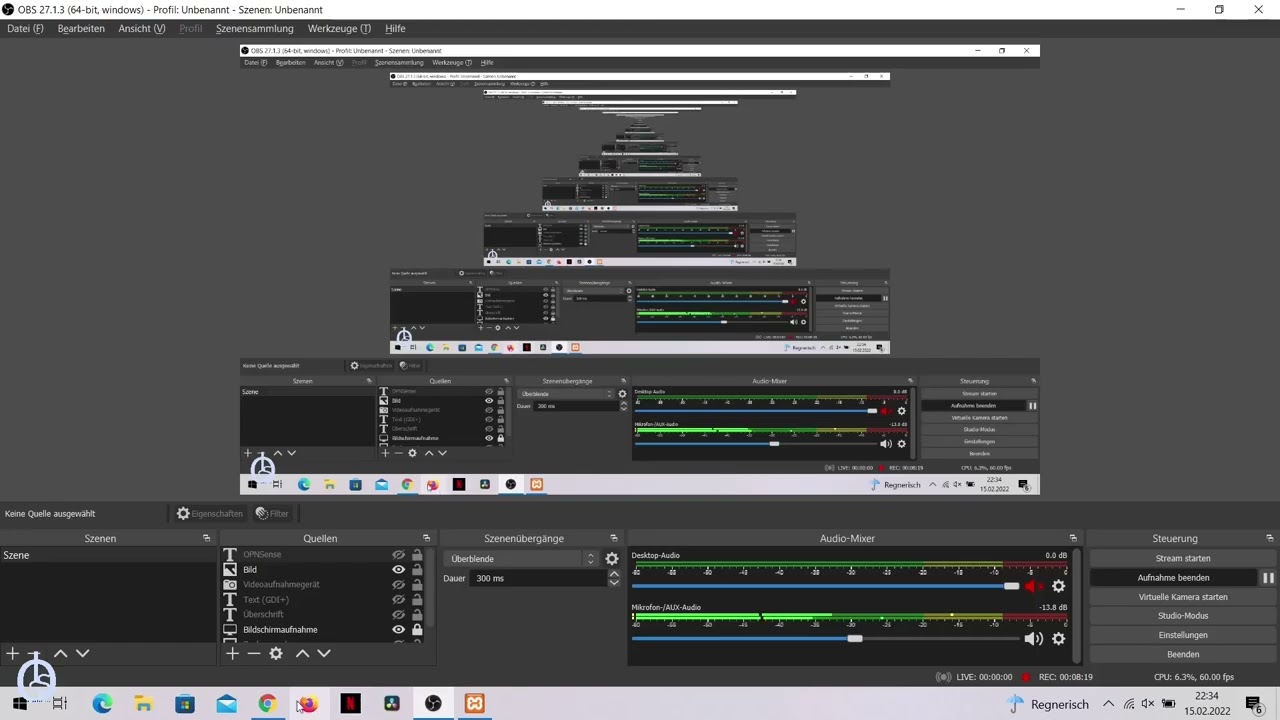
Task: Open DaVinci Resolve from taskbar
Action: tap(392, 704)
